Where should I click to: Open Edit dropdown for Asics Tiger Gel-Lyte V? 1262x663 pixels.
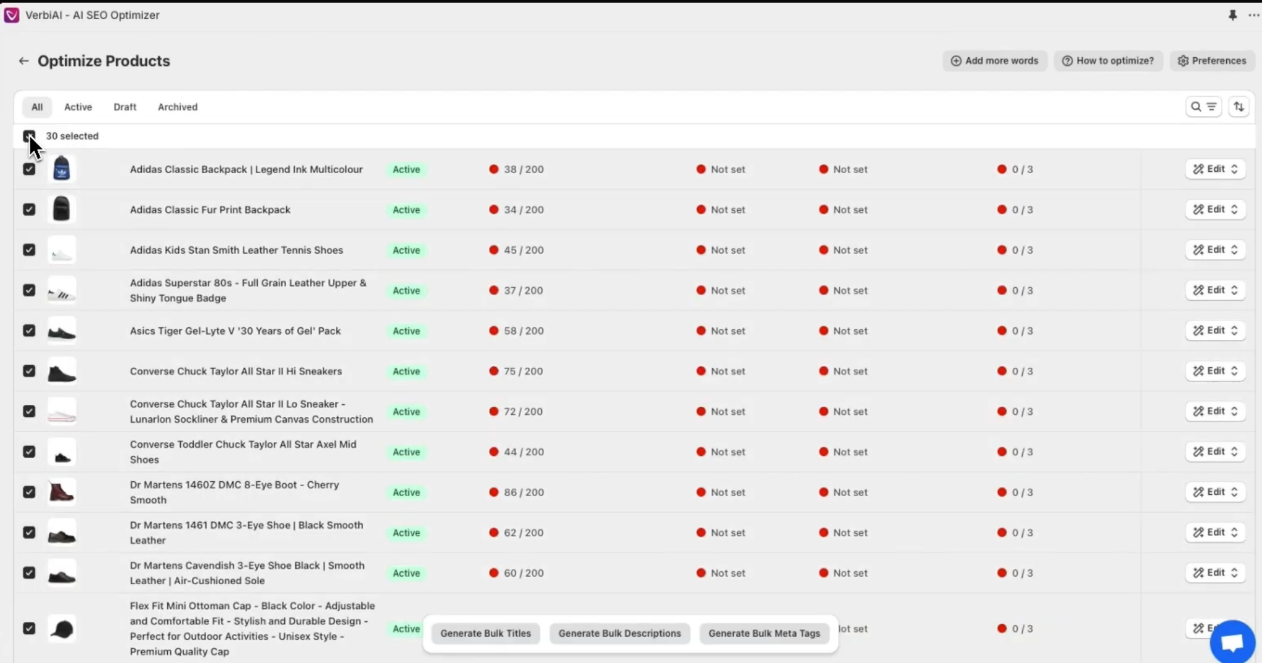[x=1215, y=330]
